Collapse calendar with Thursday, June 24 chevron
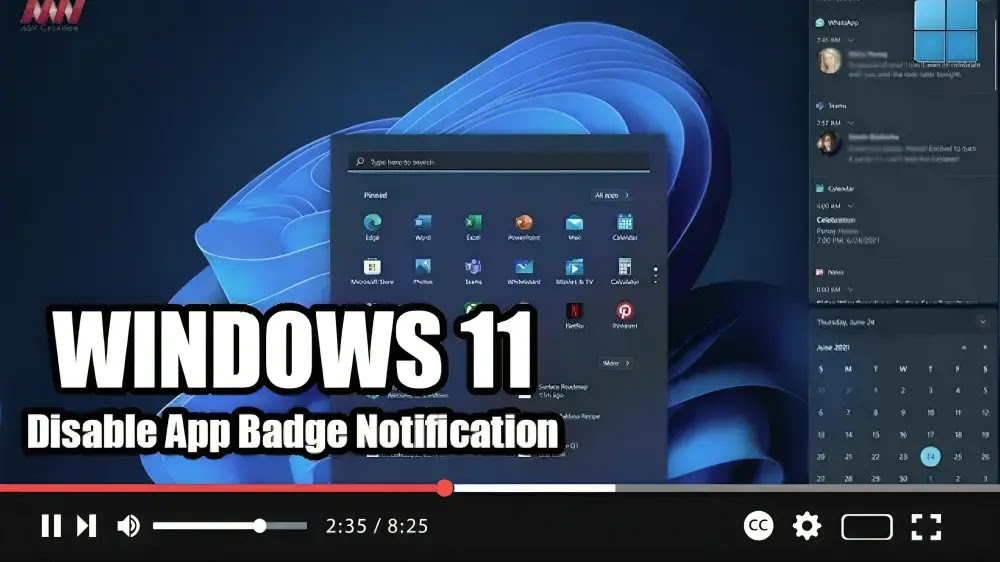1000x562 pixels. coord(983,322)
